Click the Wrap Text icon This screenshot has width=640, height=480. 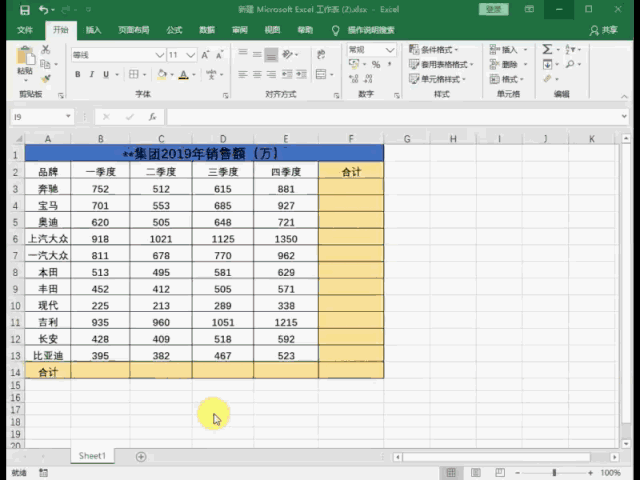point(321,54)
